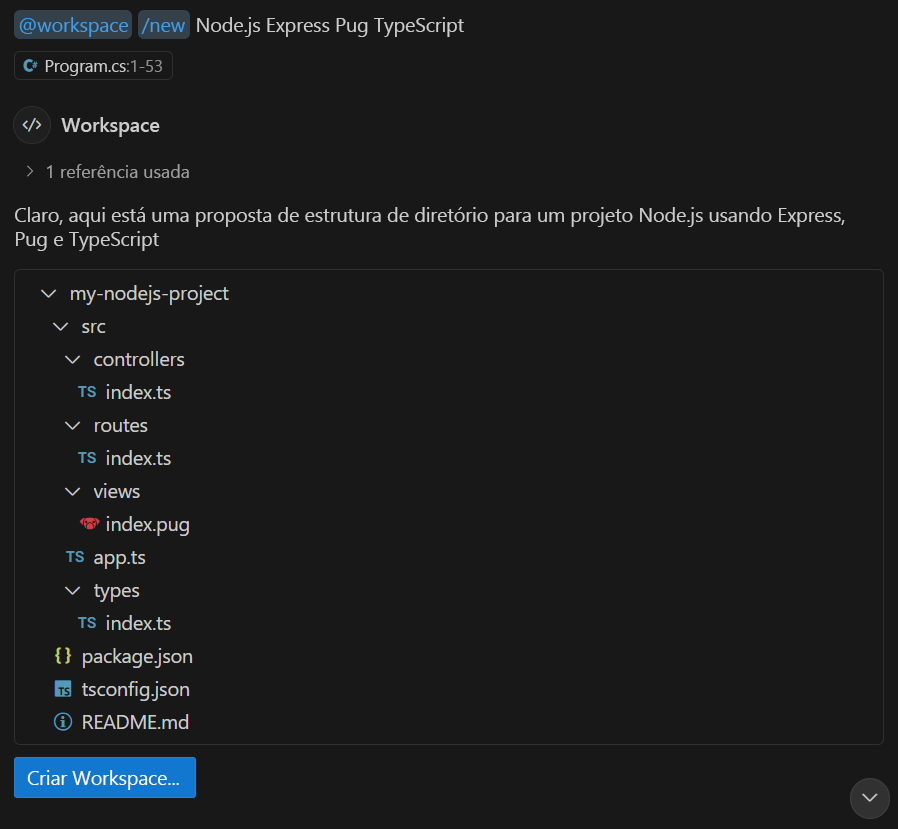Click the TS icon under the types folder

tap(86, 623)
